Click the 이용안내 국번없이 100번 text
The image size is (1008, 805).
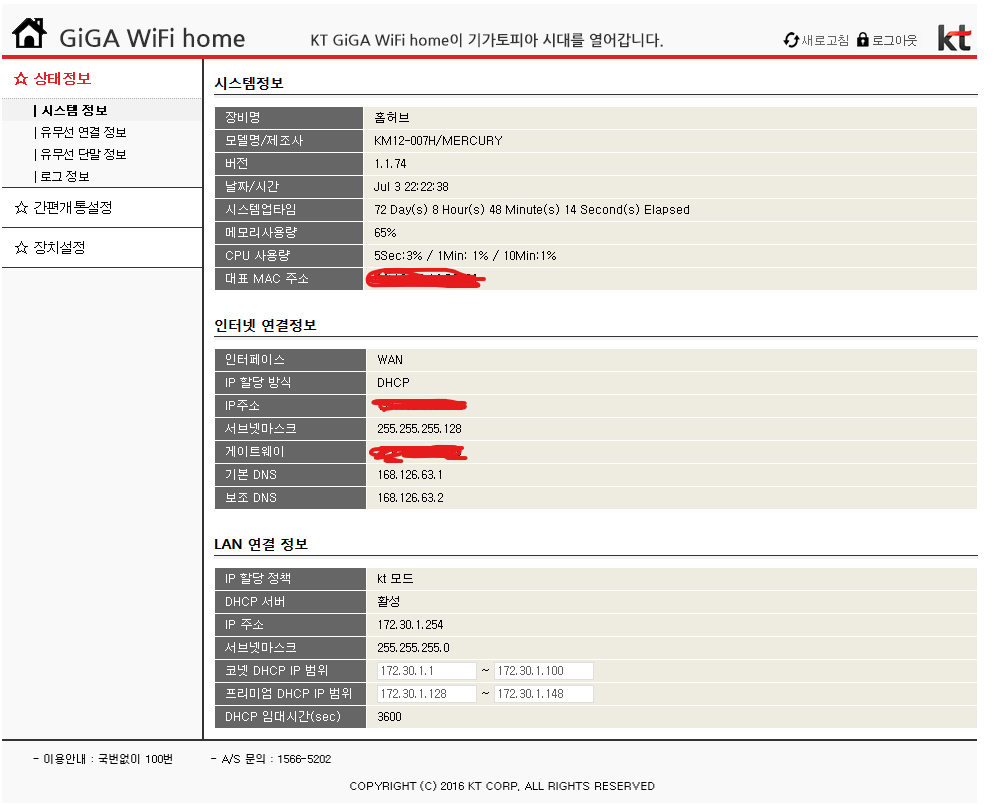tap(103, 759)
